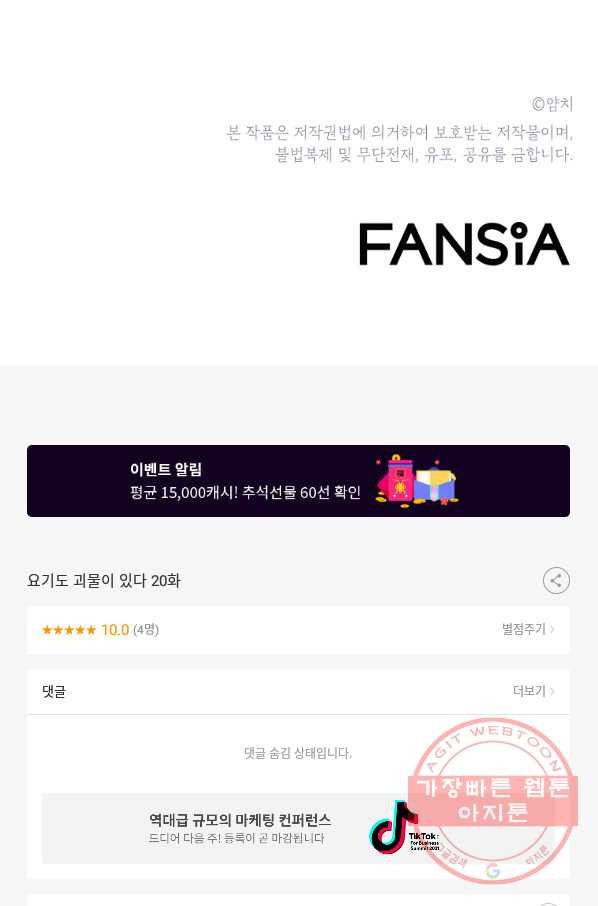Viewport: 598px width, 906px height.
Task: Click the 요기도 괴물이 있다 20화 title
Action: [x=104, y=581]
